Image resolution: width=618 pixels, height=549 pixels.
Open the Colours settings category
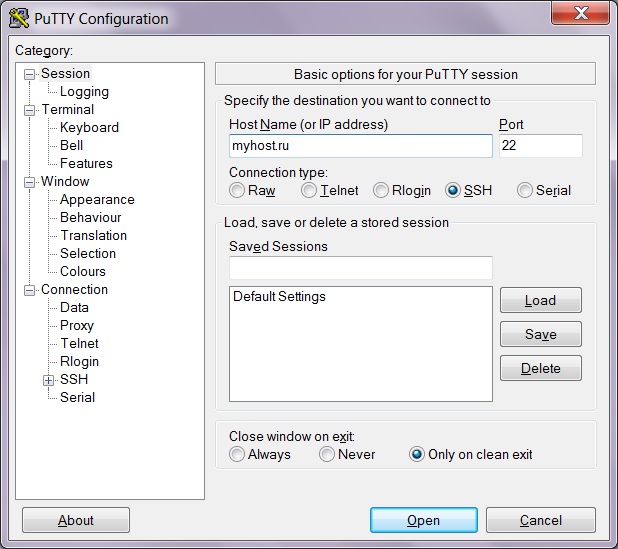click(x=83, y=271)
